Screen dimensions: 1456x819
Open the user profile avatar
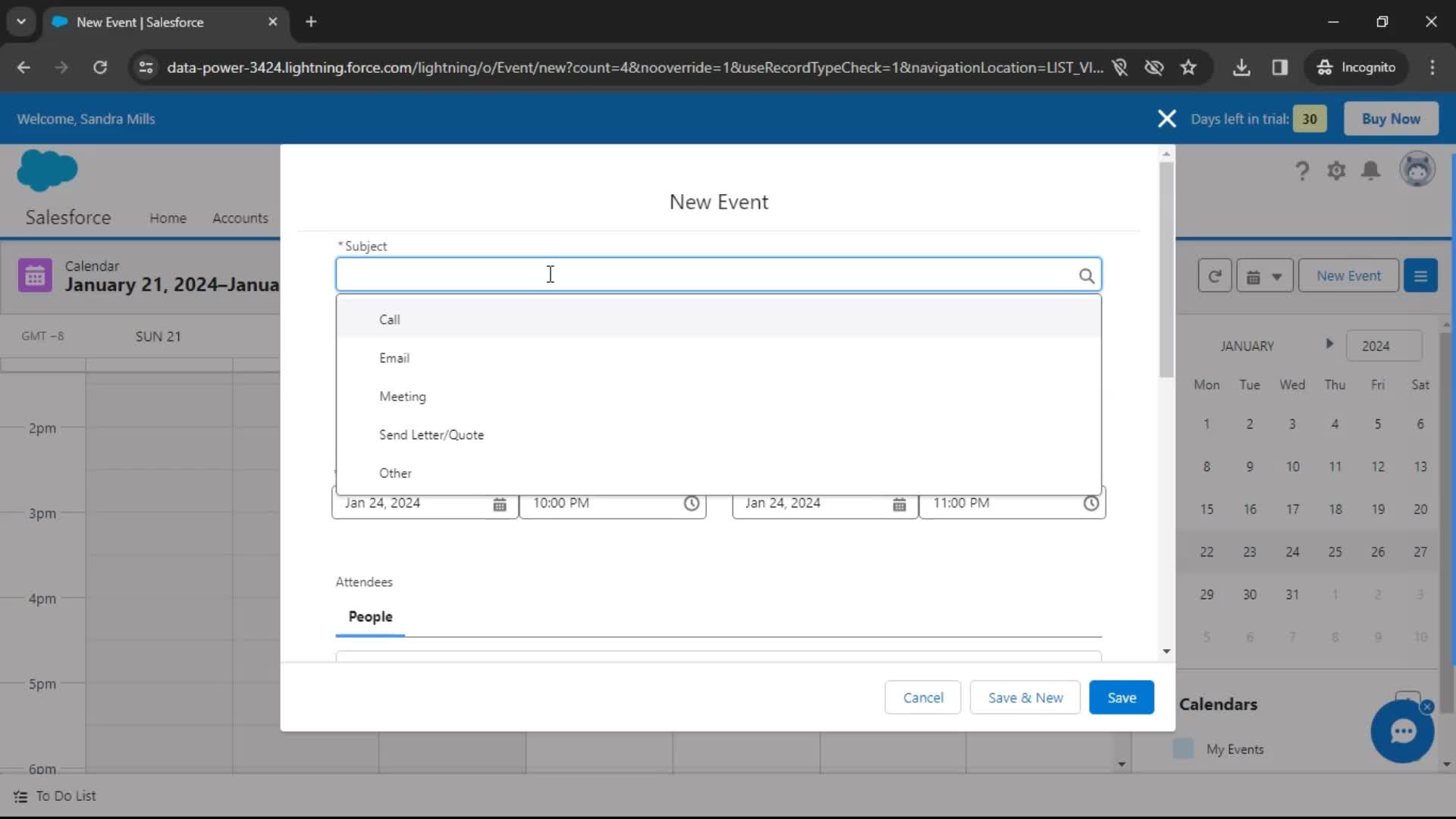pos(1417,169)
